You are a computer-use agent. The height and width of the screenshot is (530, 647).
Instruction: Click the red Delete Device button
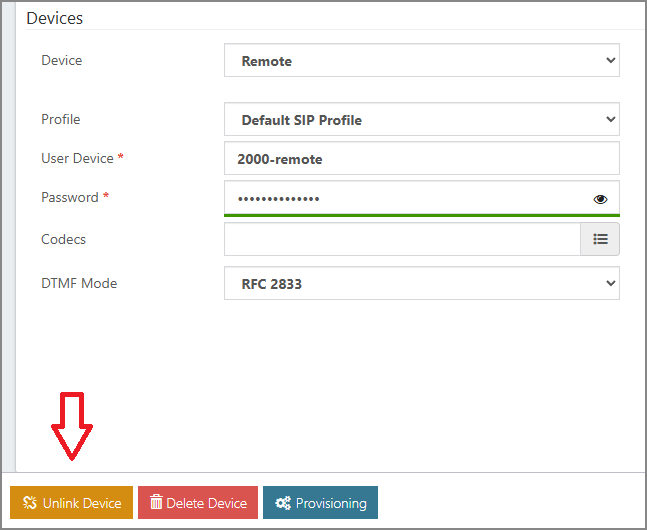[x=198, y=502]
